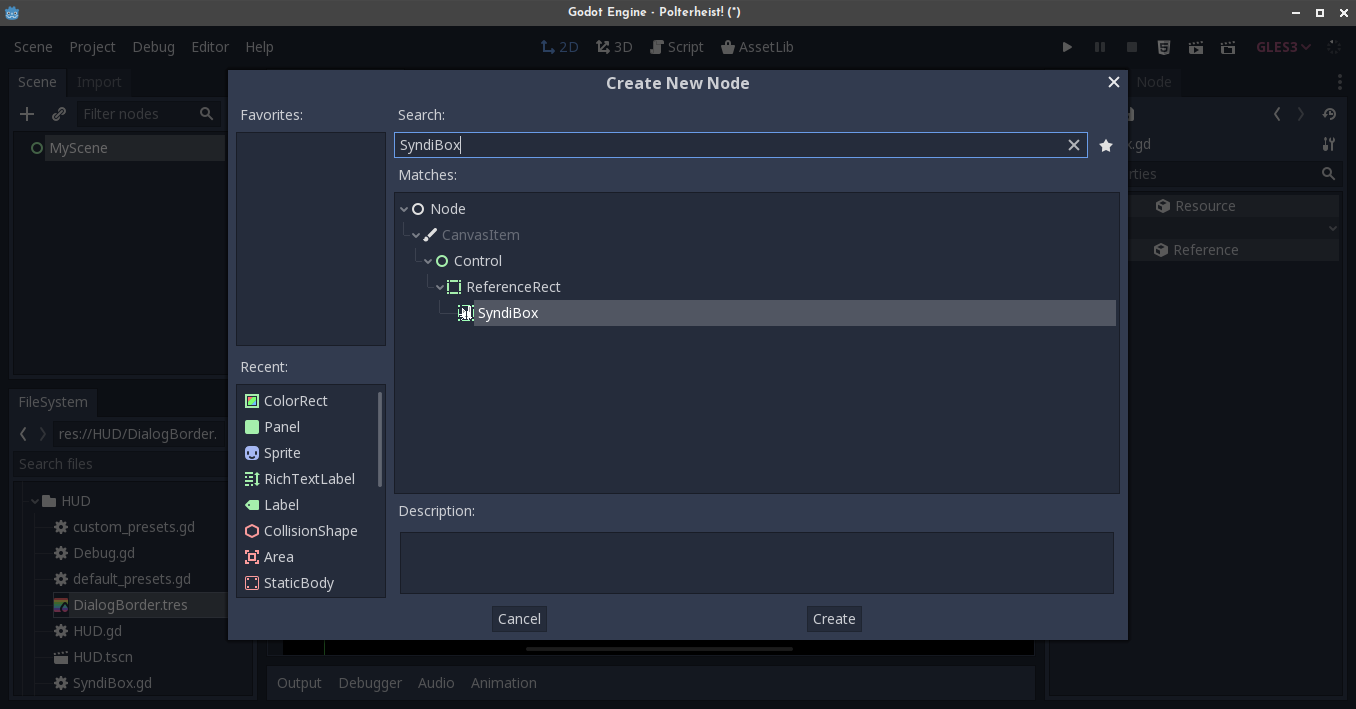Collapse the CanvasItem tree arrow
The height and width of the screenshot is (709, 1356).
click(x=416, y=235)
